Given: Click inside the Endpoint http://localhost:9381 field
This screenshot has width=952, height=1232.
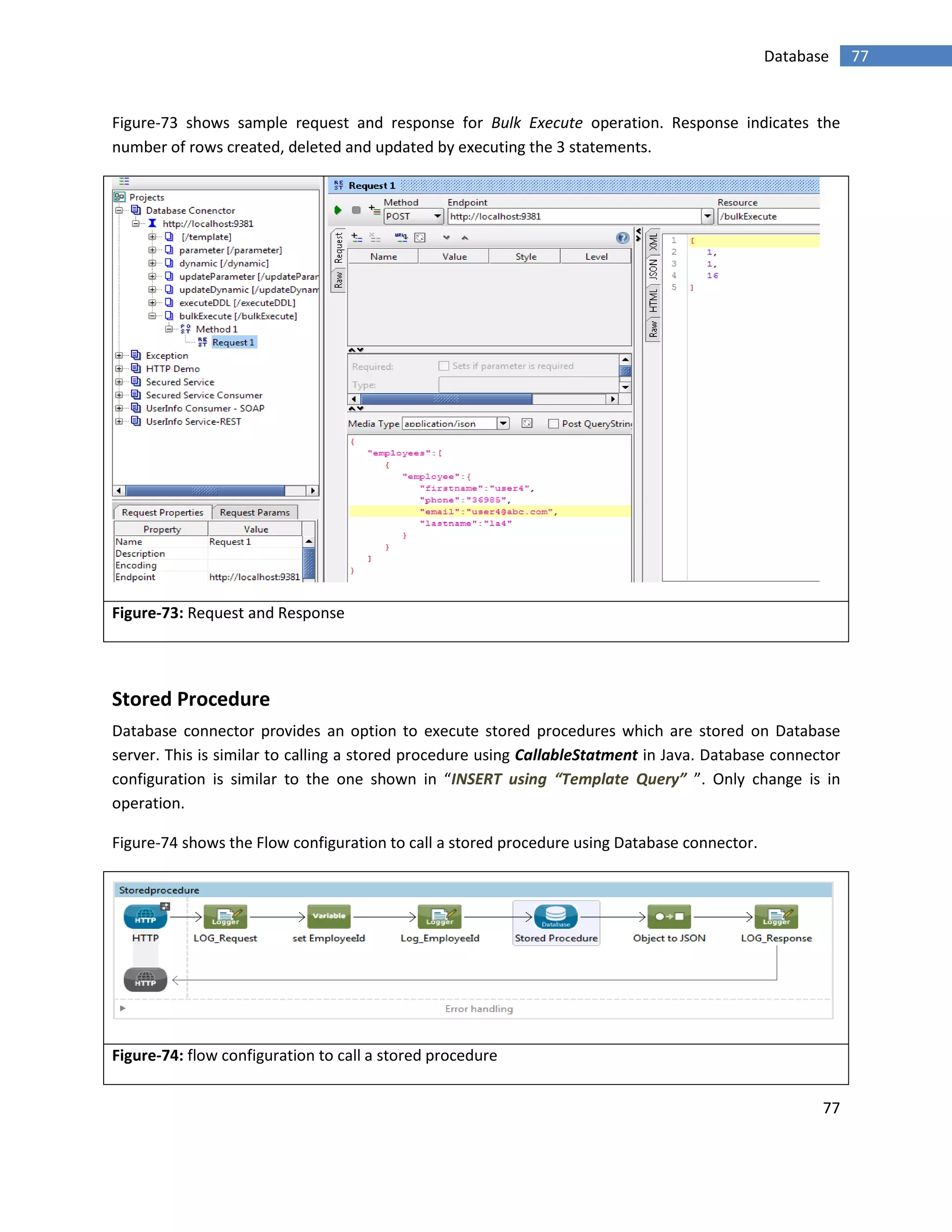Looking at the screenshot, I should 574,217.
